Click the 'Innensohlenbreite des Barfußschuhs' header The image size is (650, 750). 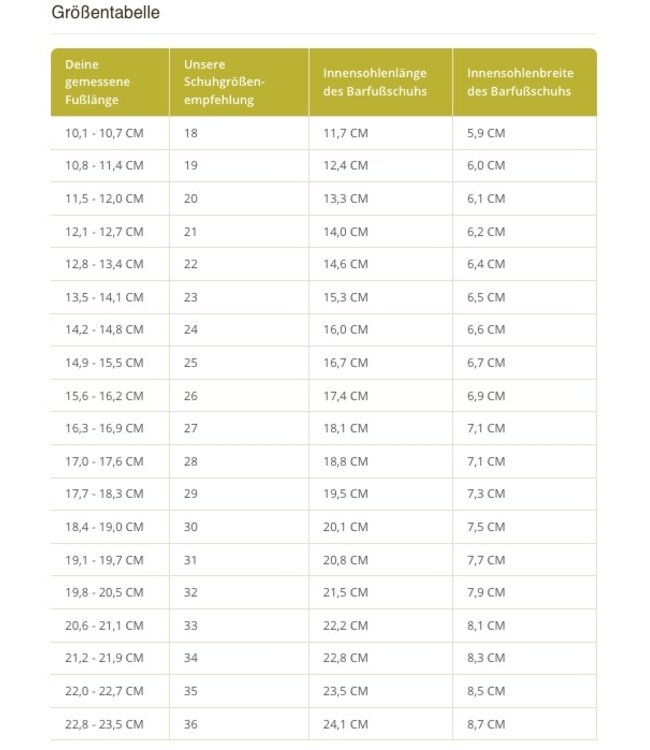click(519, 82)
